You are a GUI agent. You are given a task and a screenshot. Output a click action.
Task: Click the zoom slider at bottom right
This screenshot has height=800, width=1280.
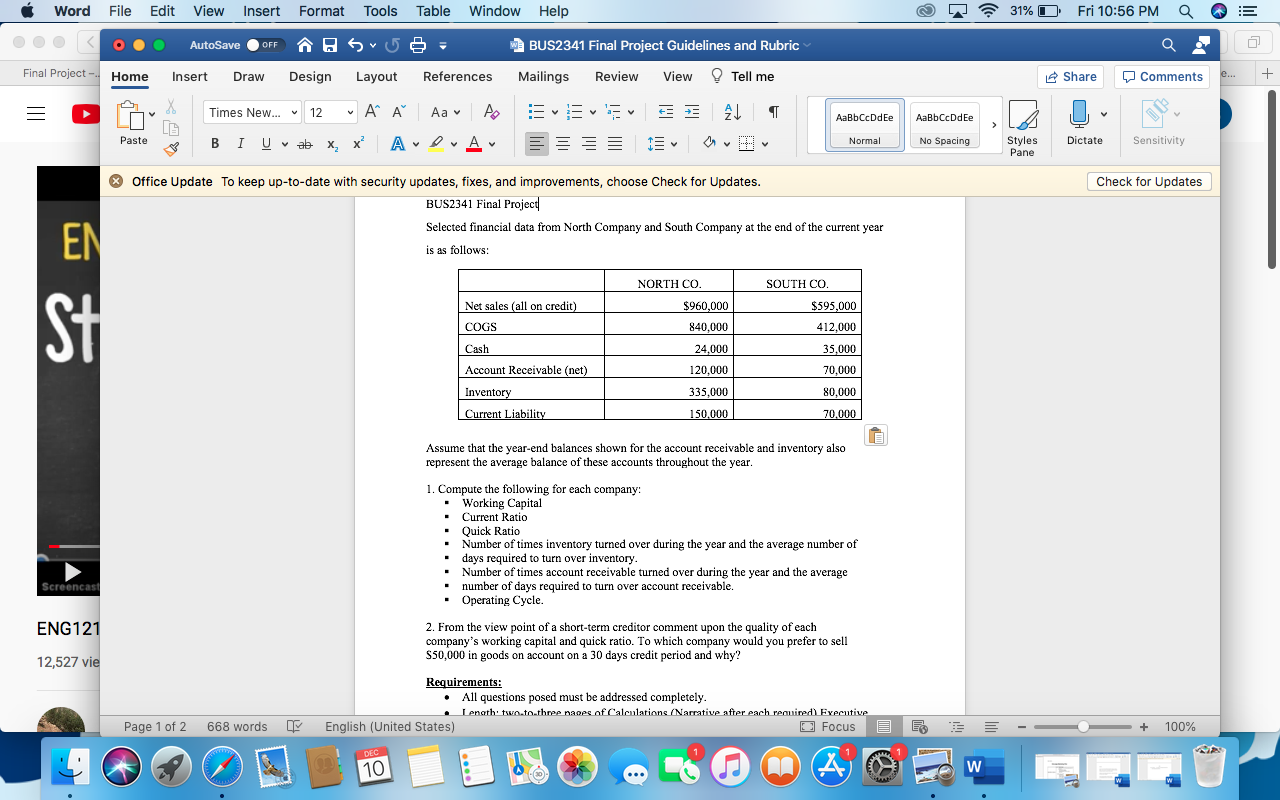pos(1083,727)
